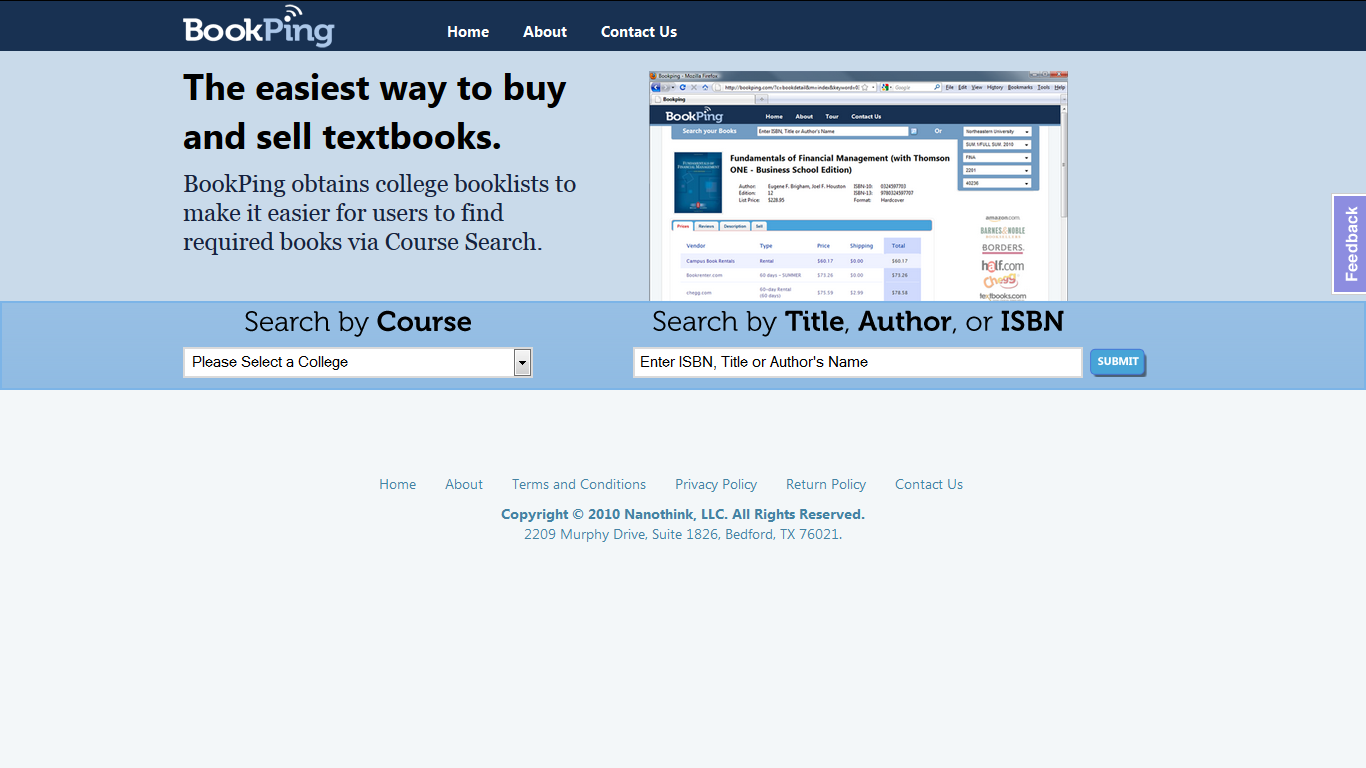Click the BookPing obtains college booklists description
Screen dimensions: 1366x768
(x=380, y=213)
